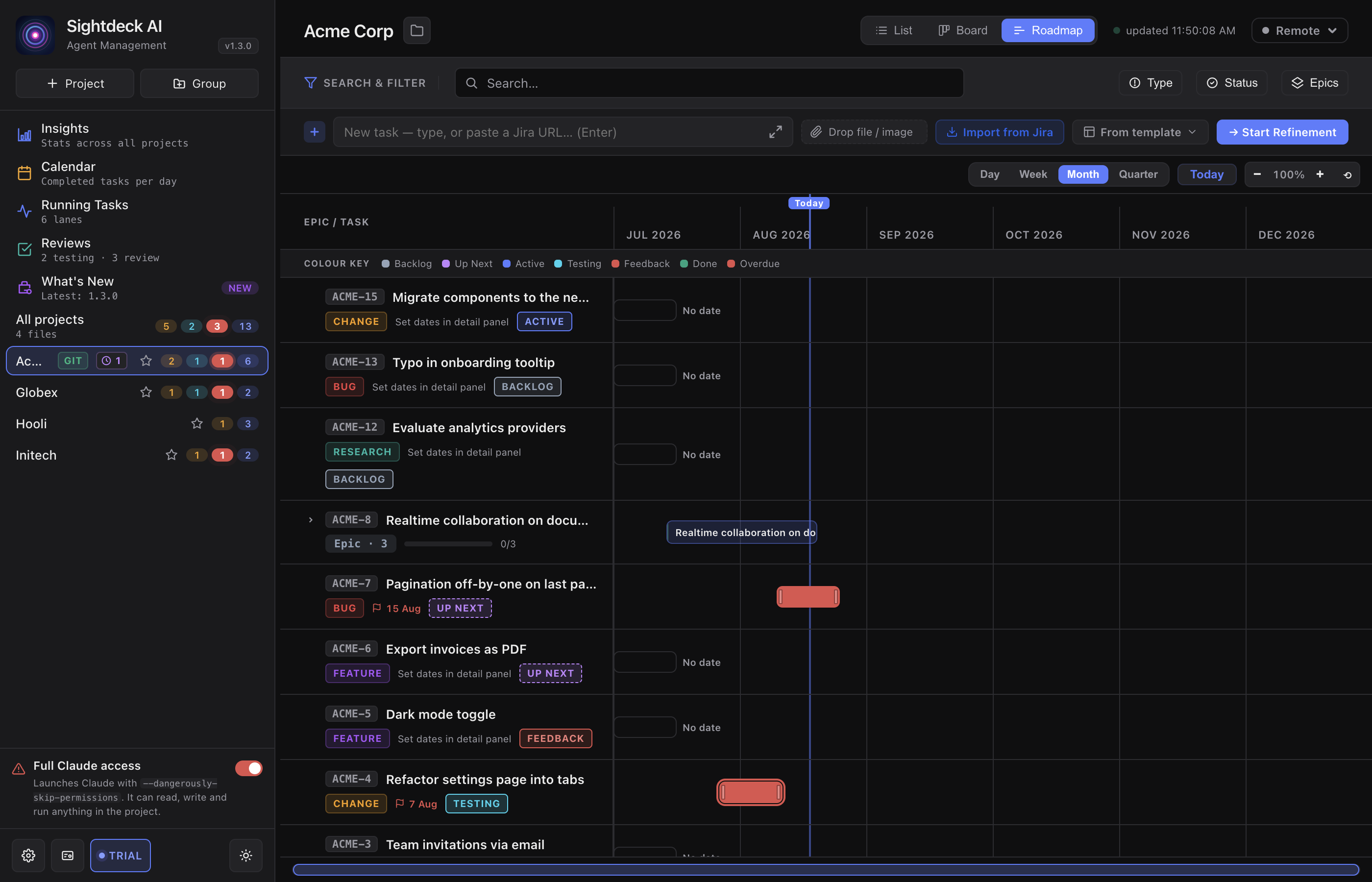Open the Remote dropdown

click(1299, 30)
